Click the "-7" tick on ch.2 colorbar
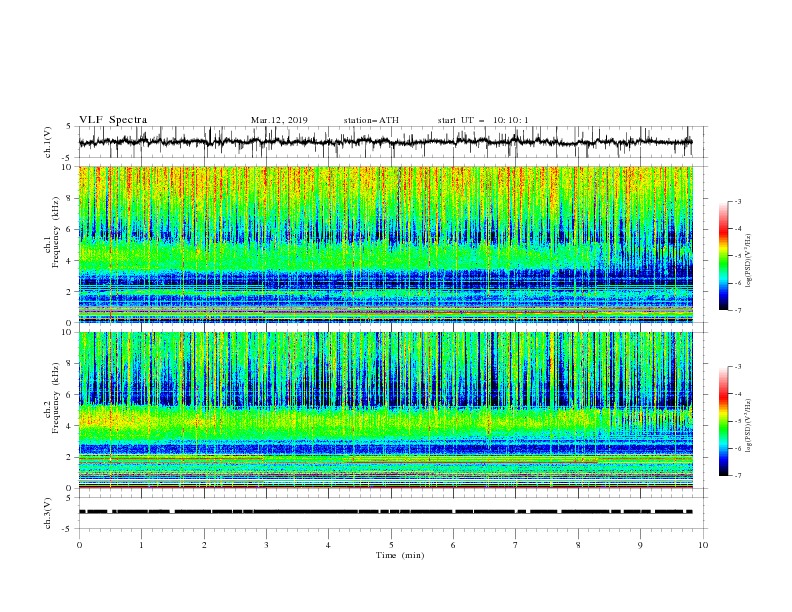792x612 pixels. point(737,476)
